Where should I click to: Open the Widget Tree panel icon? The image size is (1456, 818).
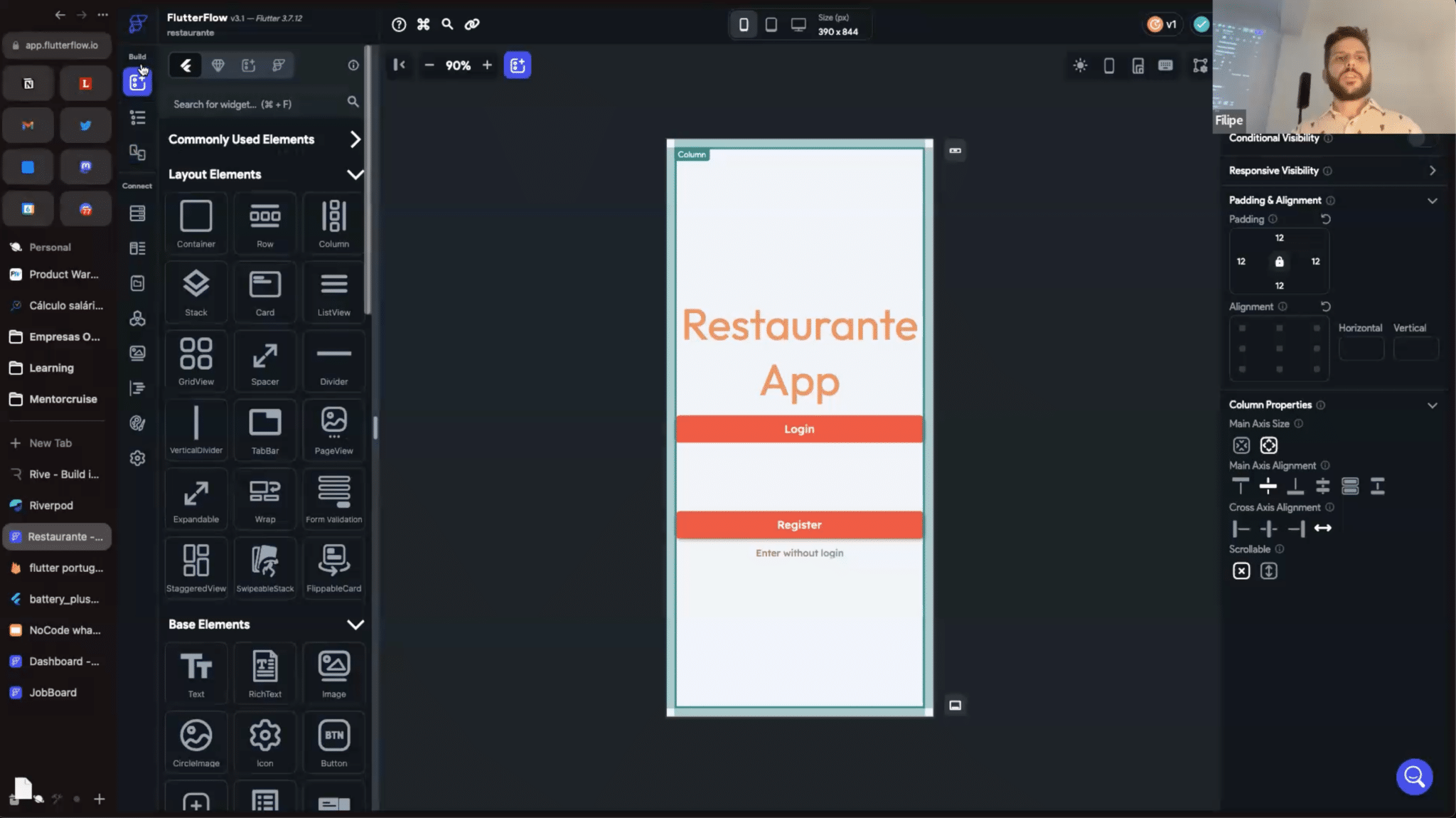click(138, 118)
